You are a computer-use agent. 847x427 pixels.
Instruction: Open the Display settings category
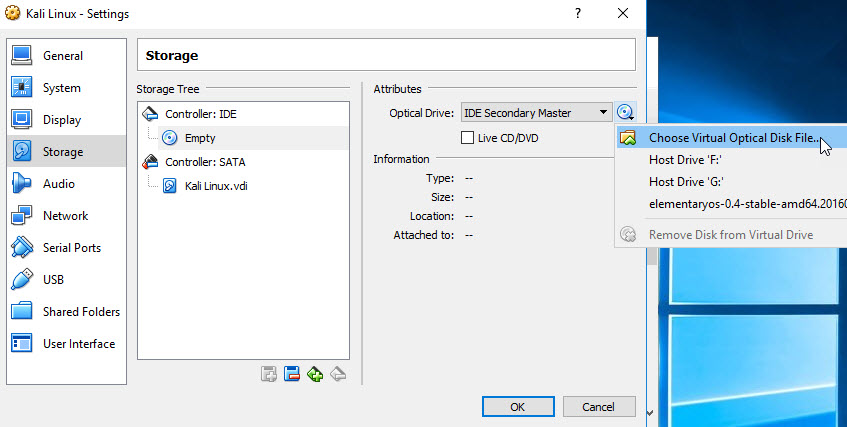pos(66,119)
